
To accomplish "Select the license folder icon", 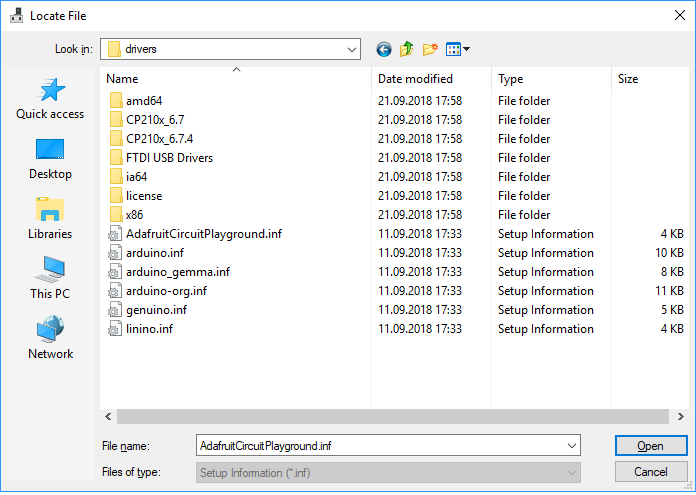I will point(115,196).
